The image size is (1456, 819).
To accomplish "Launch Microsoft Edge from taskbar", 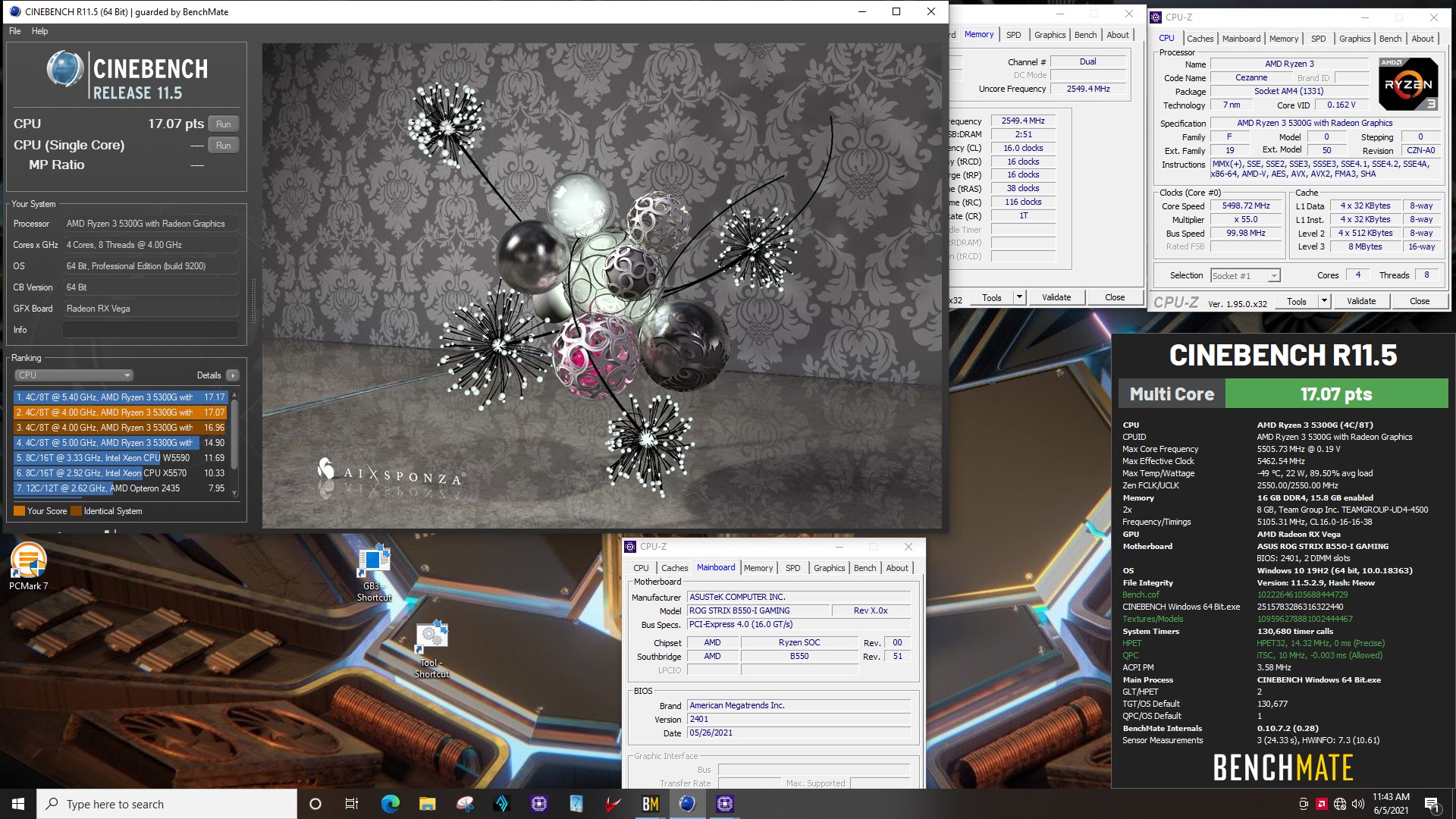I will pos(390,804).
